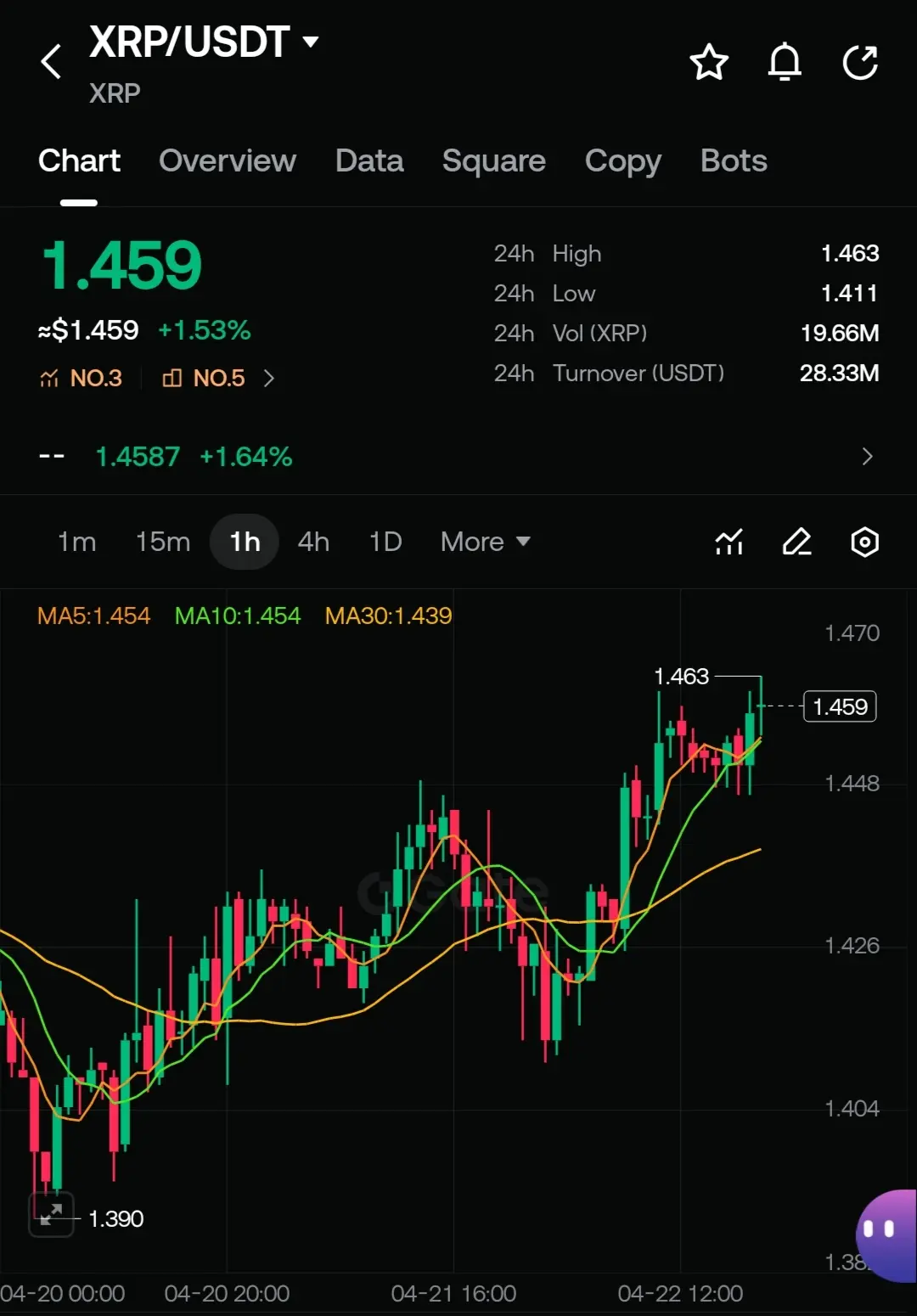This screenshot has height=1316, width=917.
Task: Open the Copy tab
Action: click(x=623, y=161)
